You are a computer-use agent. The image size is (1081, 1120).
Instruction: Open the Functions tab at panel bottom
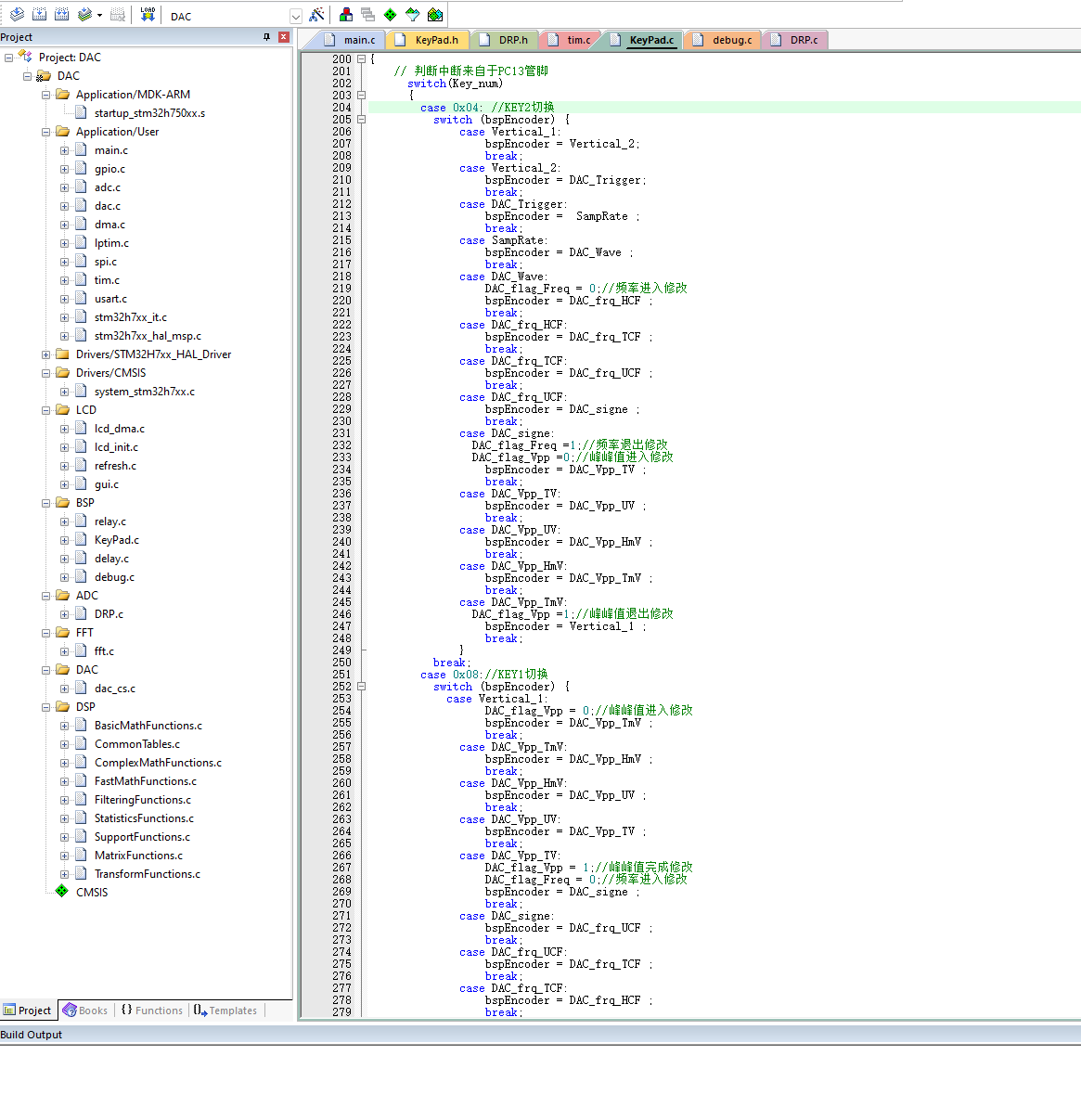(x=151, y=1011)
